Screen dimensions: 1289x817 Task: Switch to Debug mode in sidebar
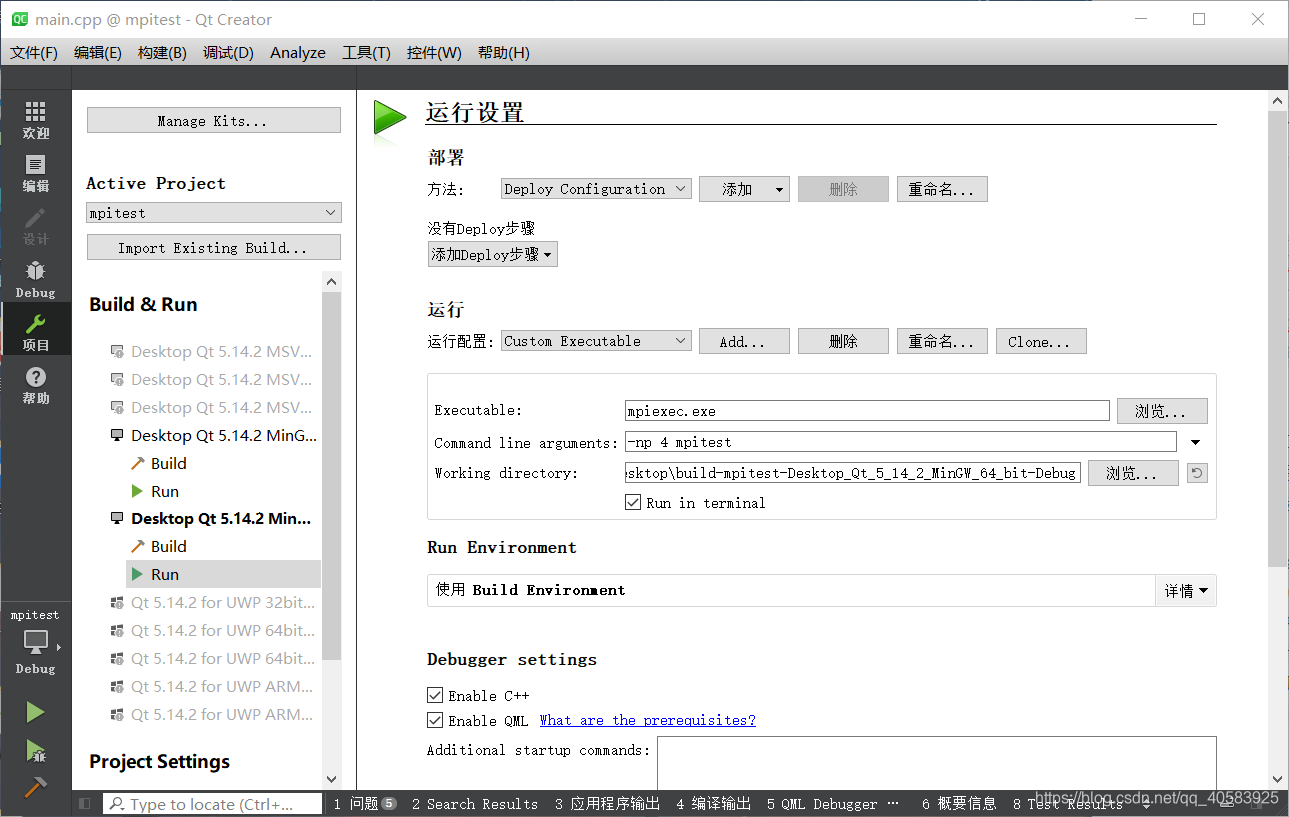35,279
